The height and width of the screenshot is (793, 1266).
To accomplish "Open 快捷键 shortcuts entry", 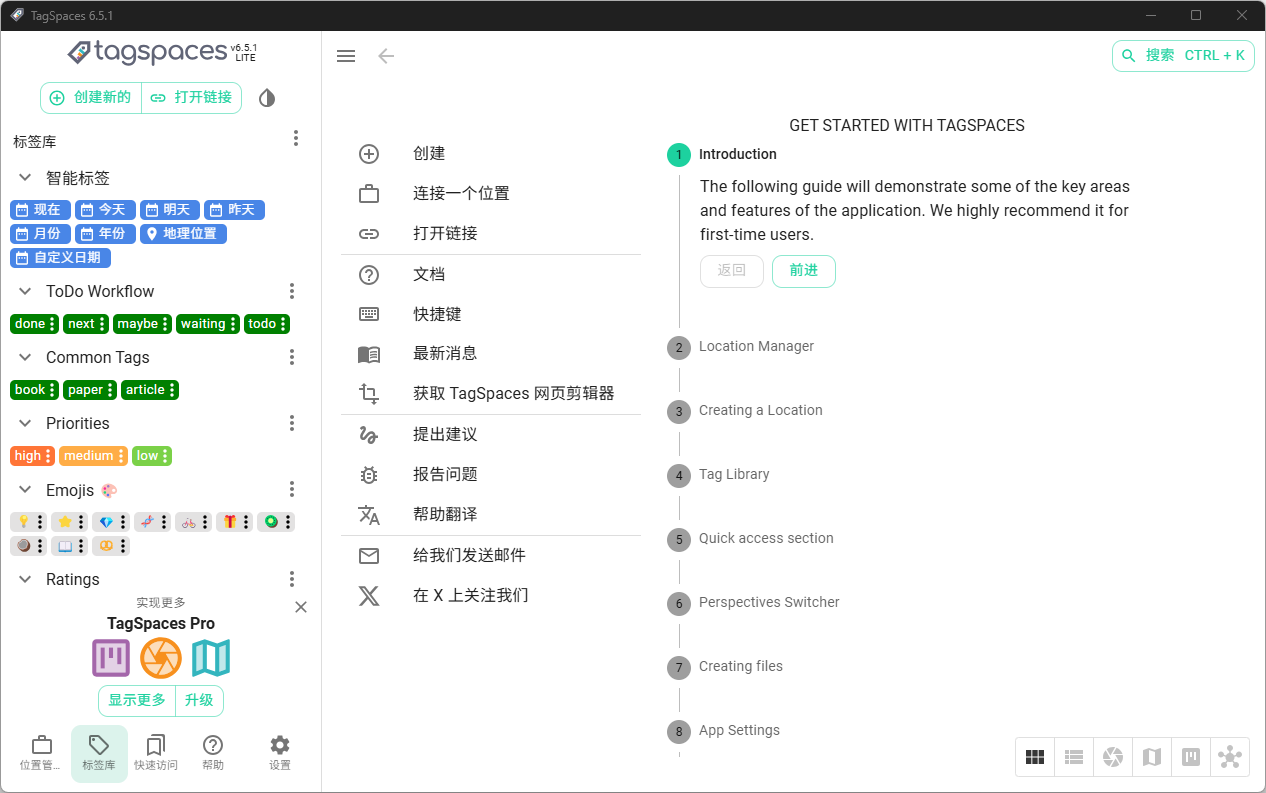I will [x=491, y=314].
